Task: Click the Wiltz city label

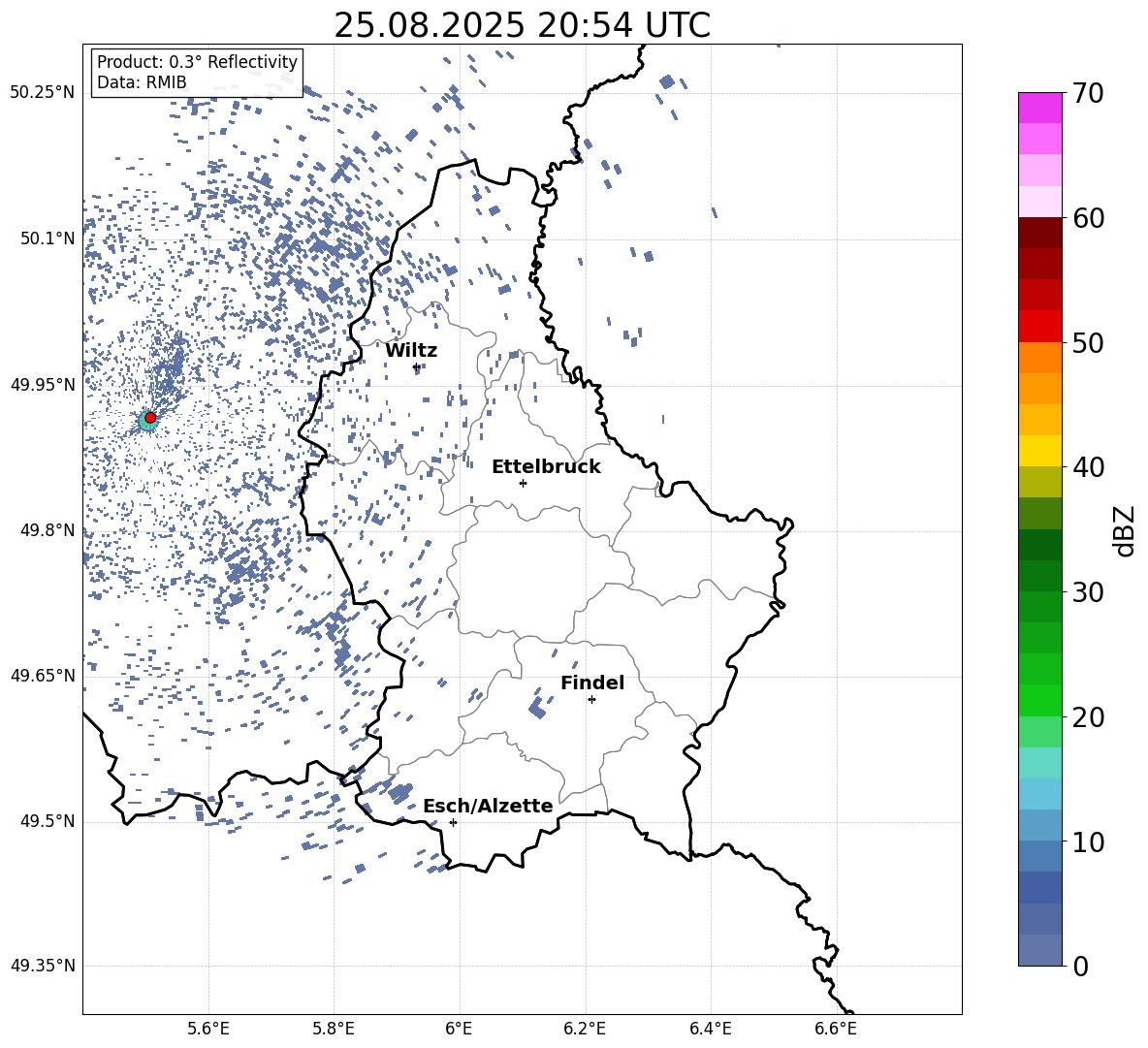Action: click(x=411, y=351)
